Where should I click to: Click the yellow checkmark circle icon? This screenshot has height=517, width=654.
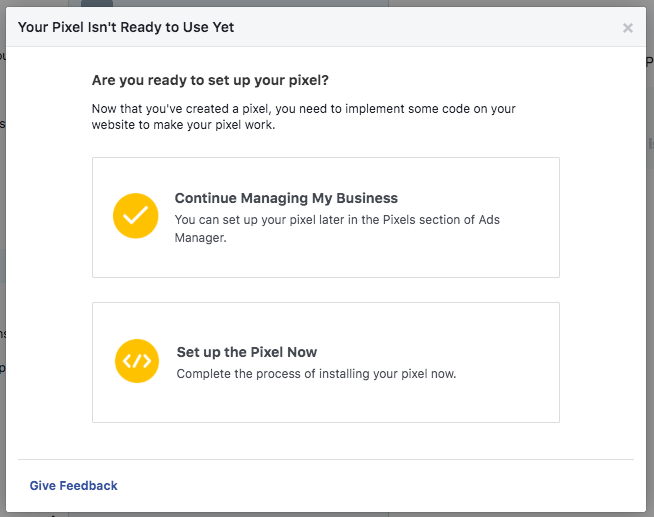coord(136,217)
